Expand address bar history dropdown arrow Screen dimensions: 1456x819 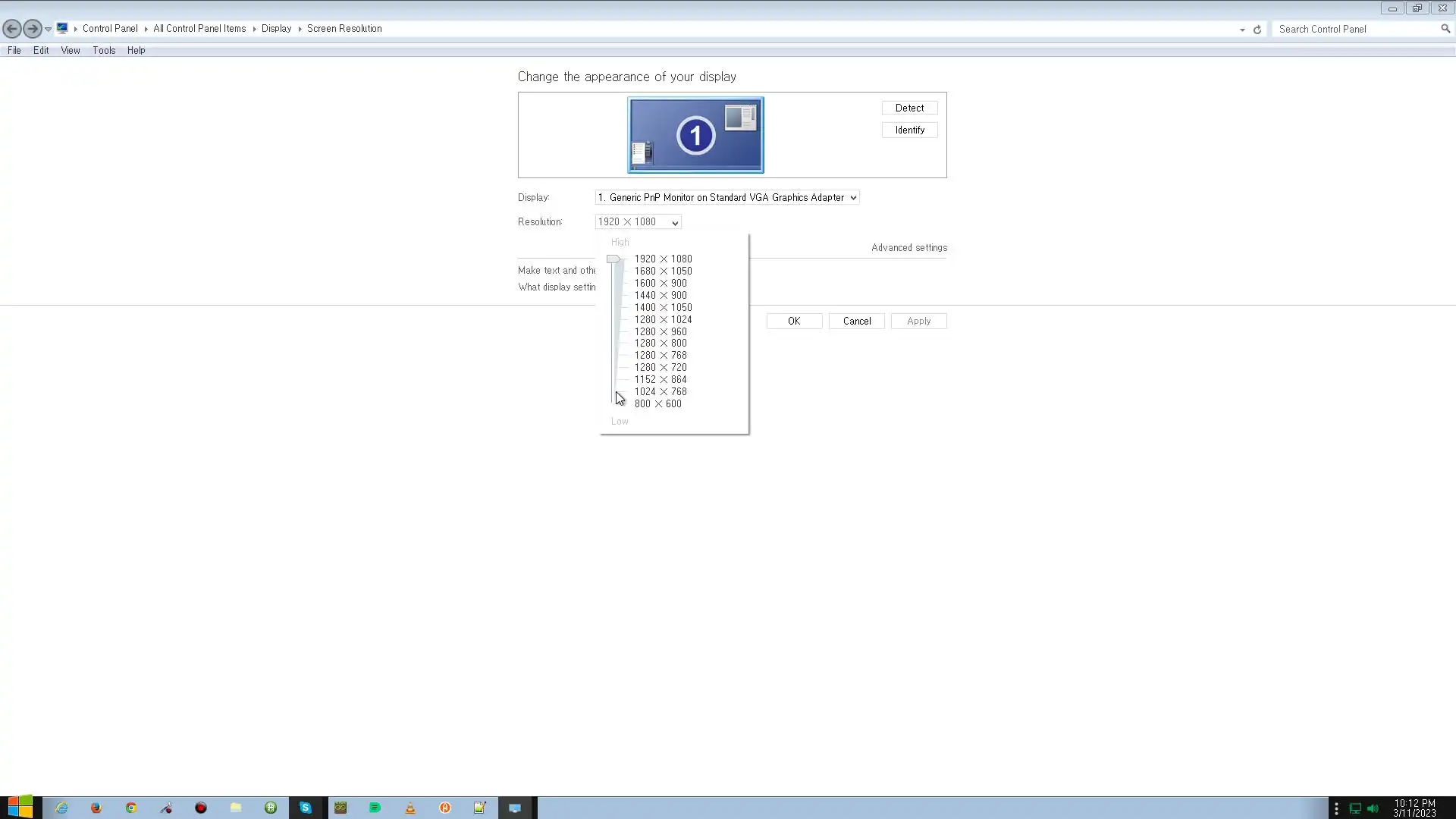click(x=1242, y=30)
